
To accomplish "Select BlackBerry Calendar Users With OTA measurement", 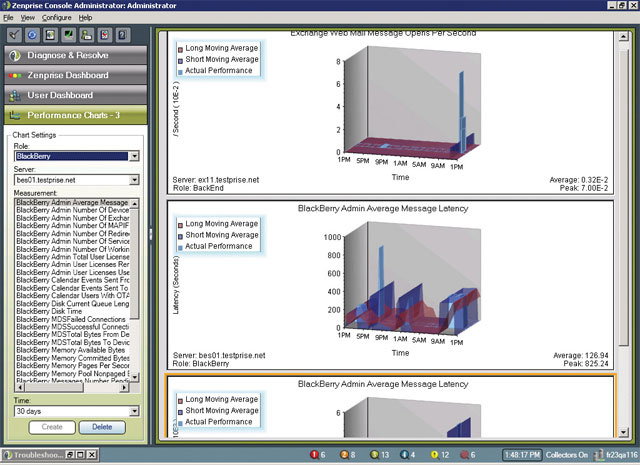I will (72, 296).
